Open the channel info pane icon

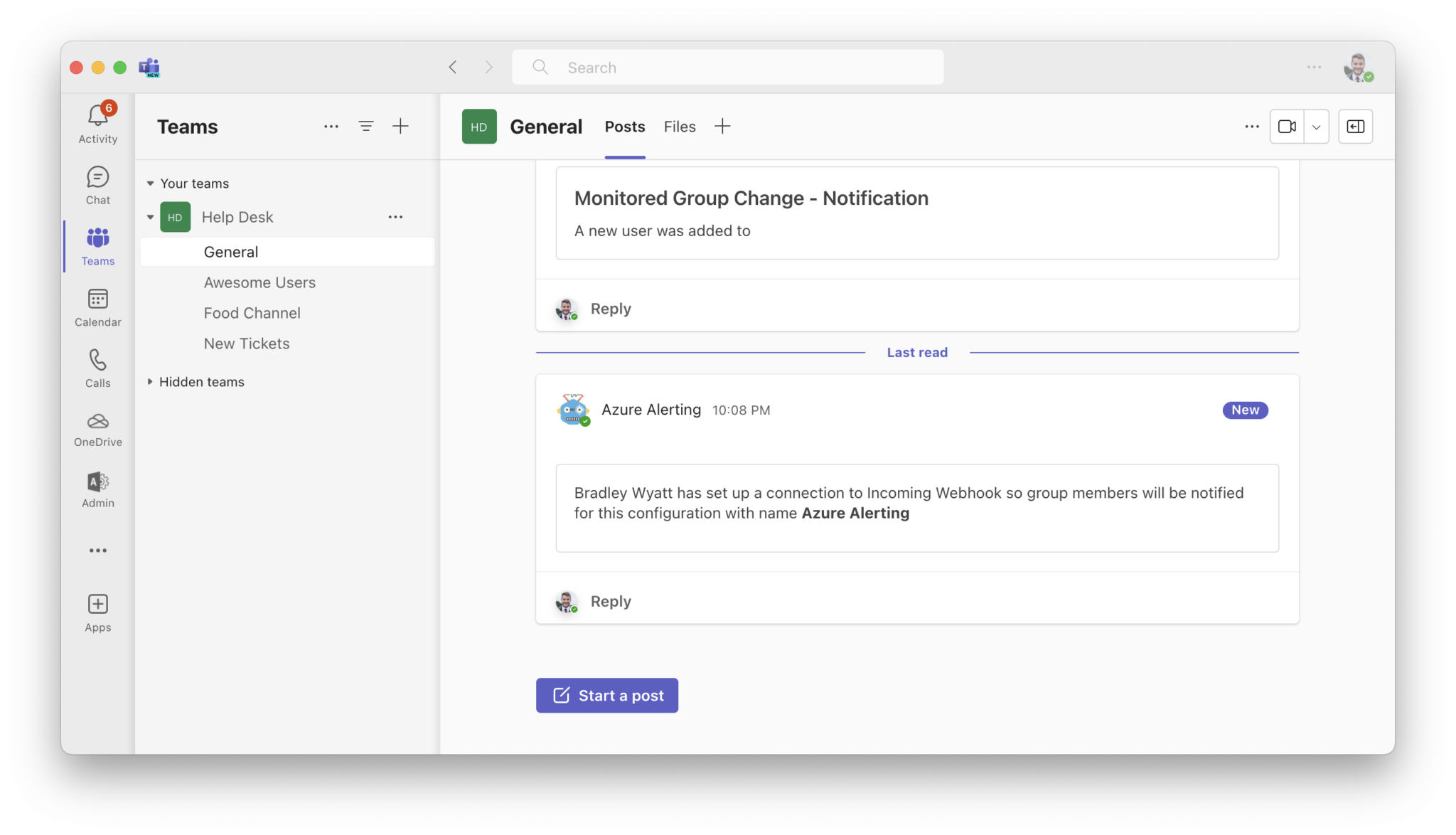tap(1356, 127)
